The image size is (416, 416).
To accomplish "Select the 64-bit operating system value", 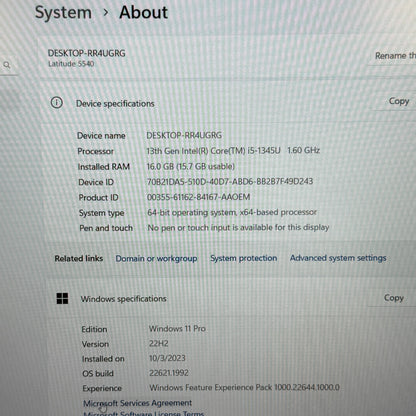I will tap(232, 212).
